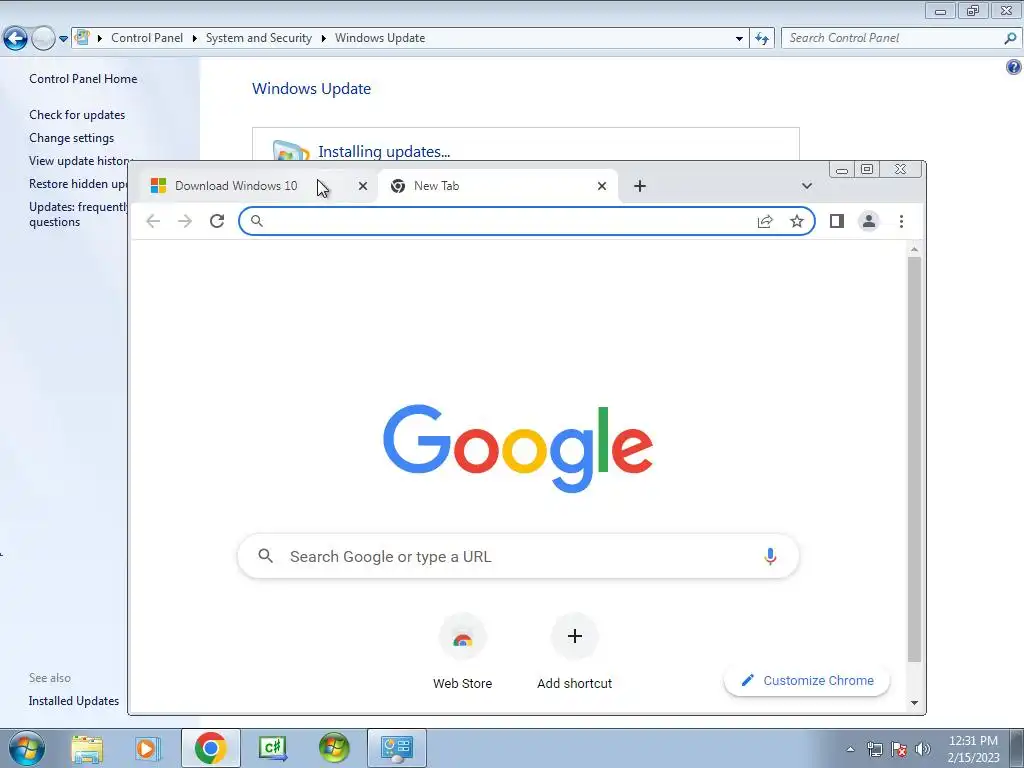Reload the page in Chrome
This screenshot has width=1024, height=768.
tap(217, 221)
